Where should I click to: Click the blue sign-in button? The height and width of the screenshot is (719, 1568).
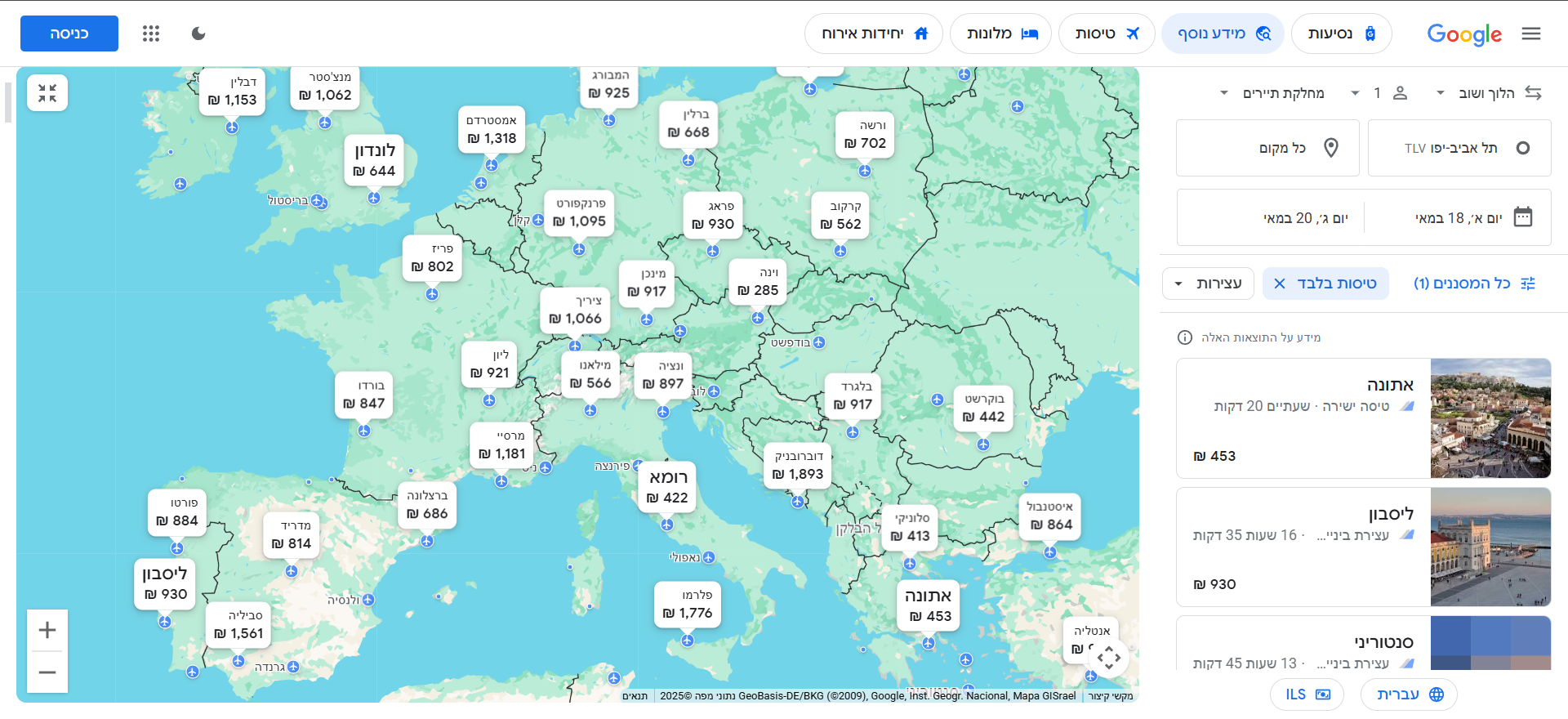69,33
